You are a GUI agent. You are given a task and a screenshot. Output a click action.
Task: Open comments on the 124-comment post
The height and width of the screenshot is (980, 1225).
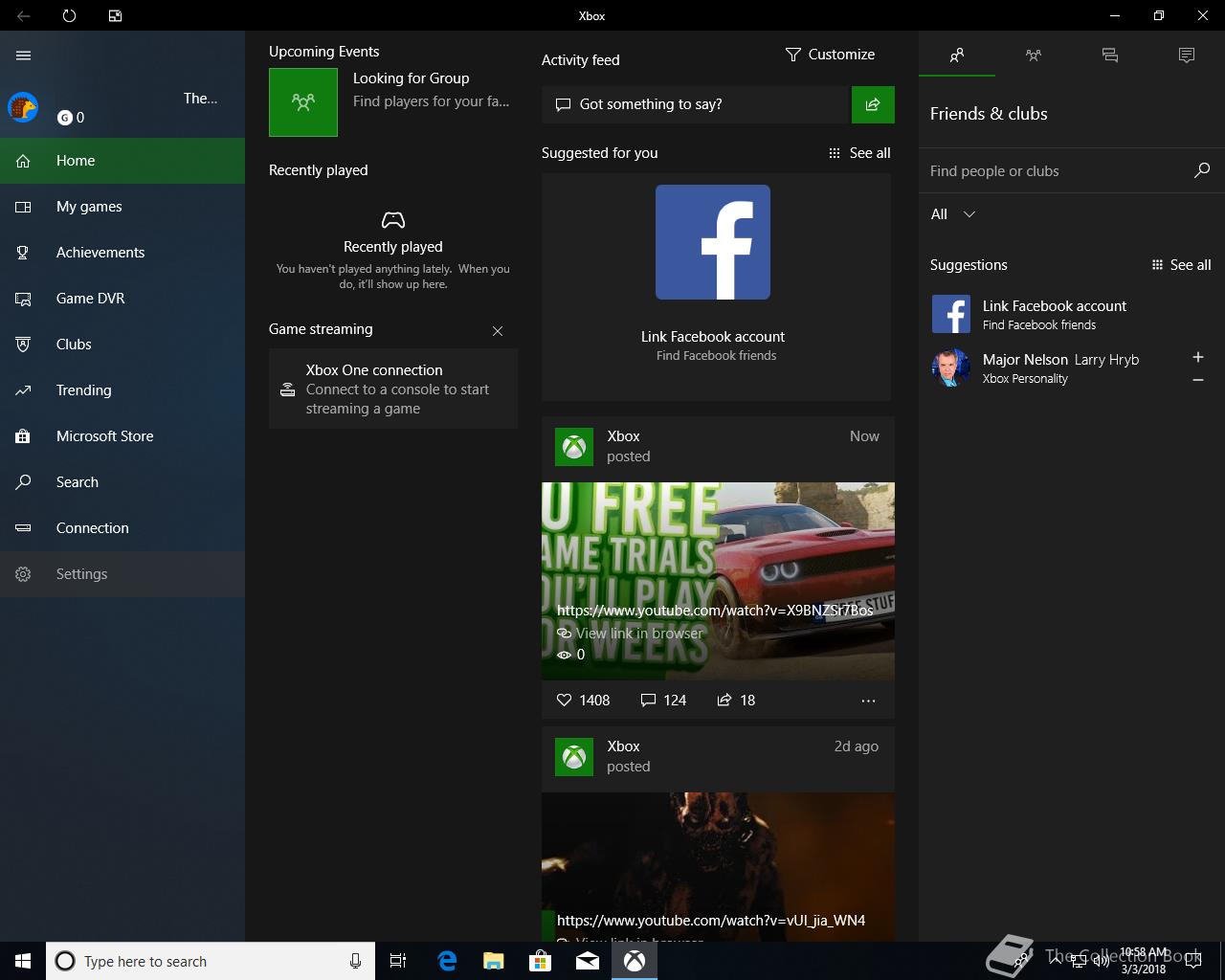click(x=663, y=701)
